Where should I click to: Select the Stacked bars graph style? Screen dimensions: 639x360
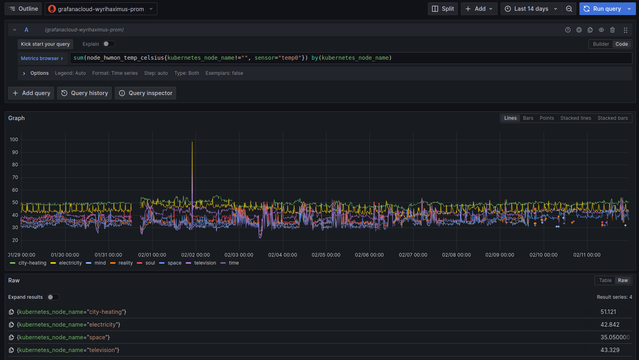613,118
